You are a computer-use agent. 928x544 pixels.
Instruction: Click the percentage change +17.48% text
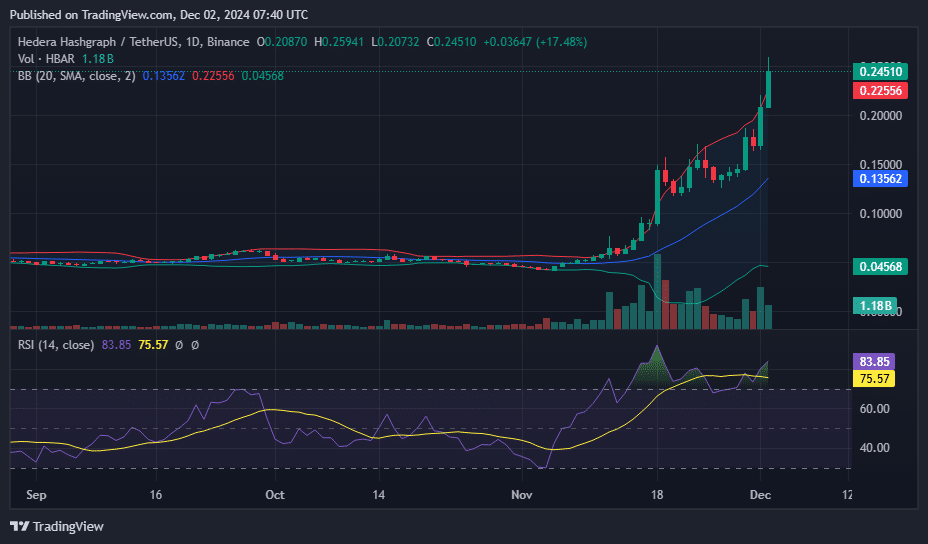(x=562, y=42)
